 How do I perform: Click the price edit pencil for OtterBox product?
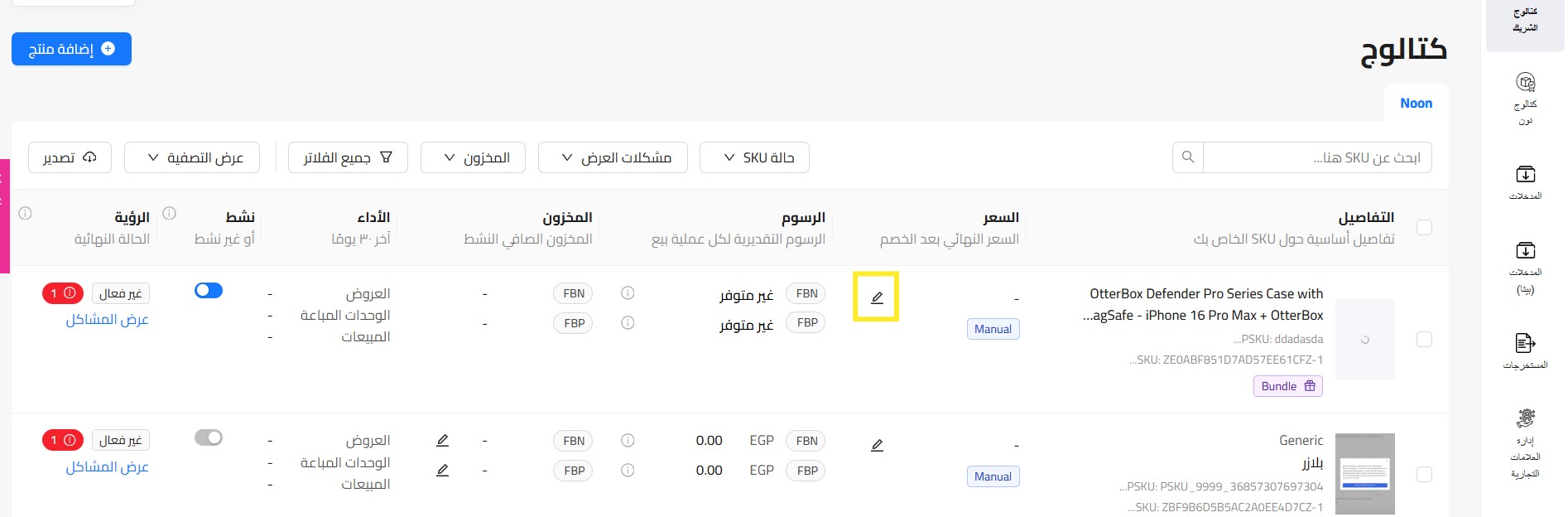pyautogui.click(x=877, y=297)
